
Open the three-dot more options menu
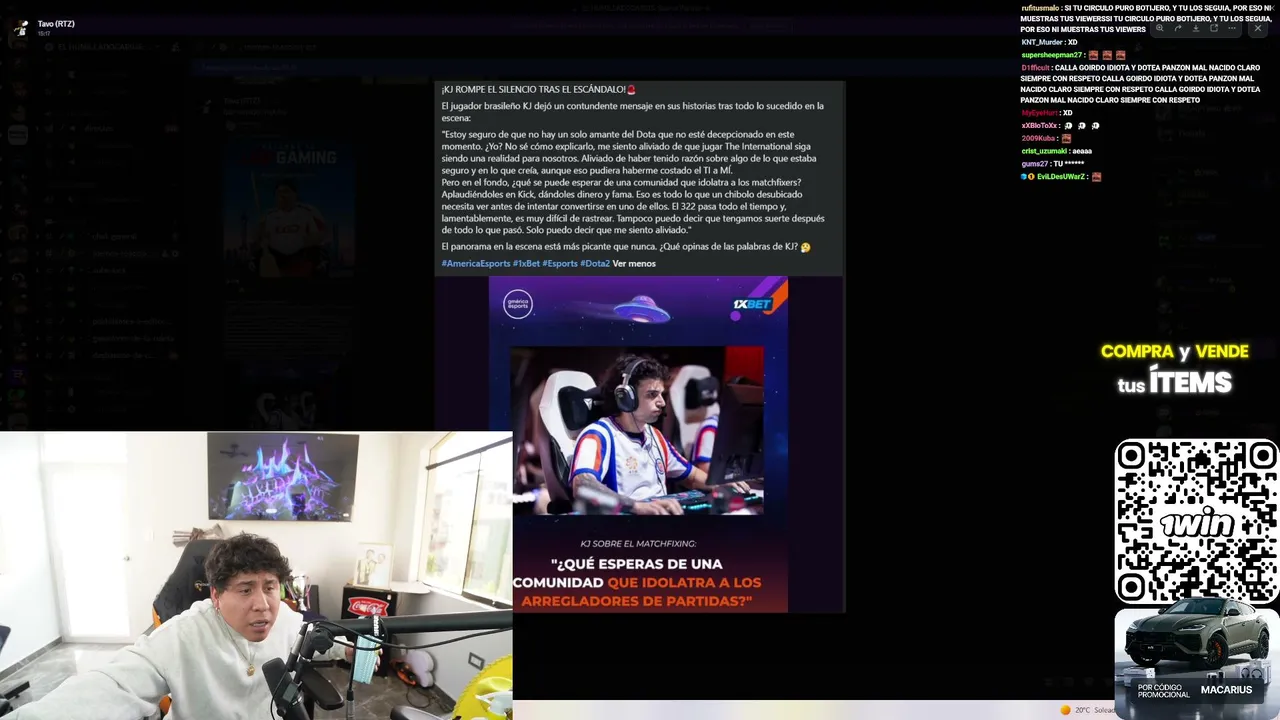point(1233,28)
